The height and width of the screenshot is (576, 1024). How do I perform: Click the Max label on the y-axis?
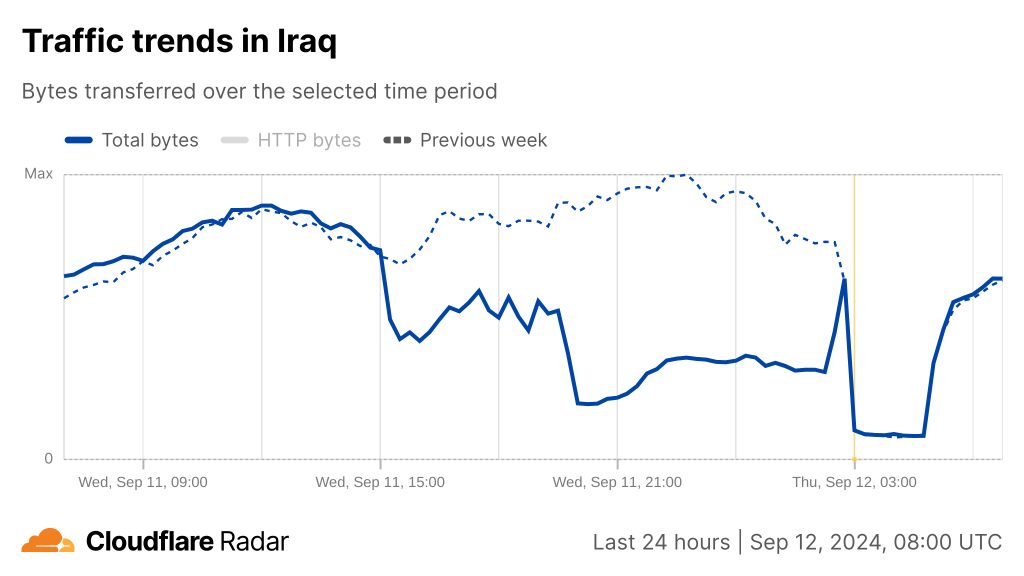click(38, 174)
